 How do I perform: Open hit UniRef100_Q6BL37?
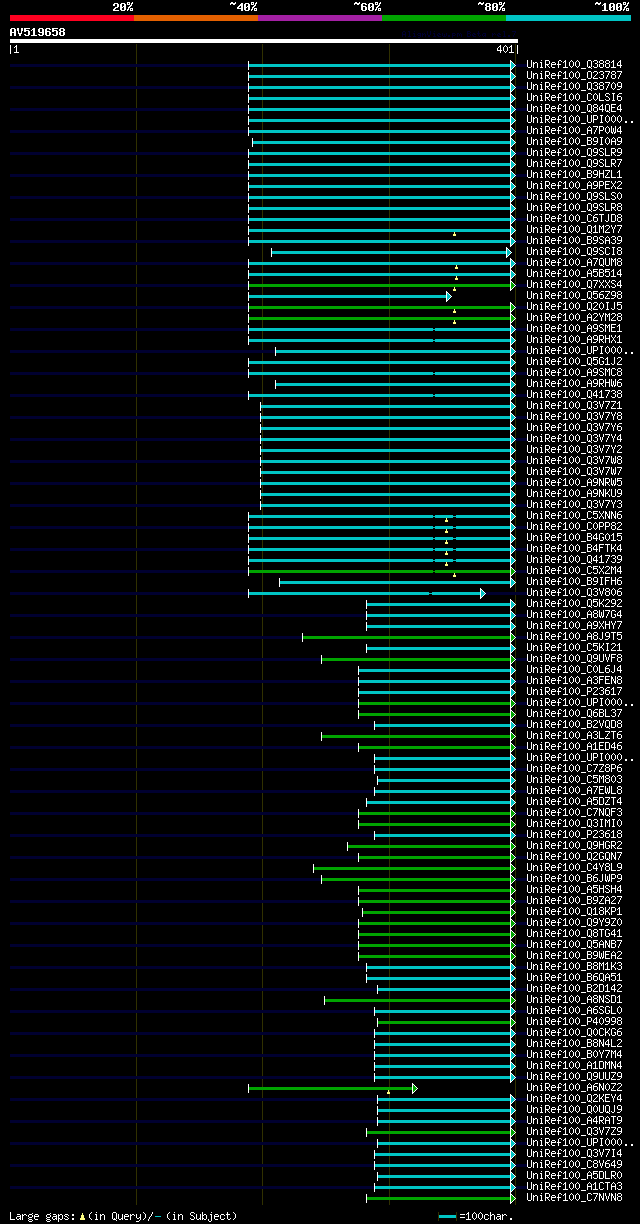[x=574, y=714]
